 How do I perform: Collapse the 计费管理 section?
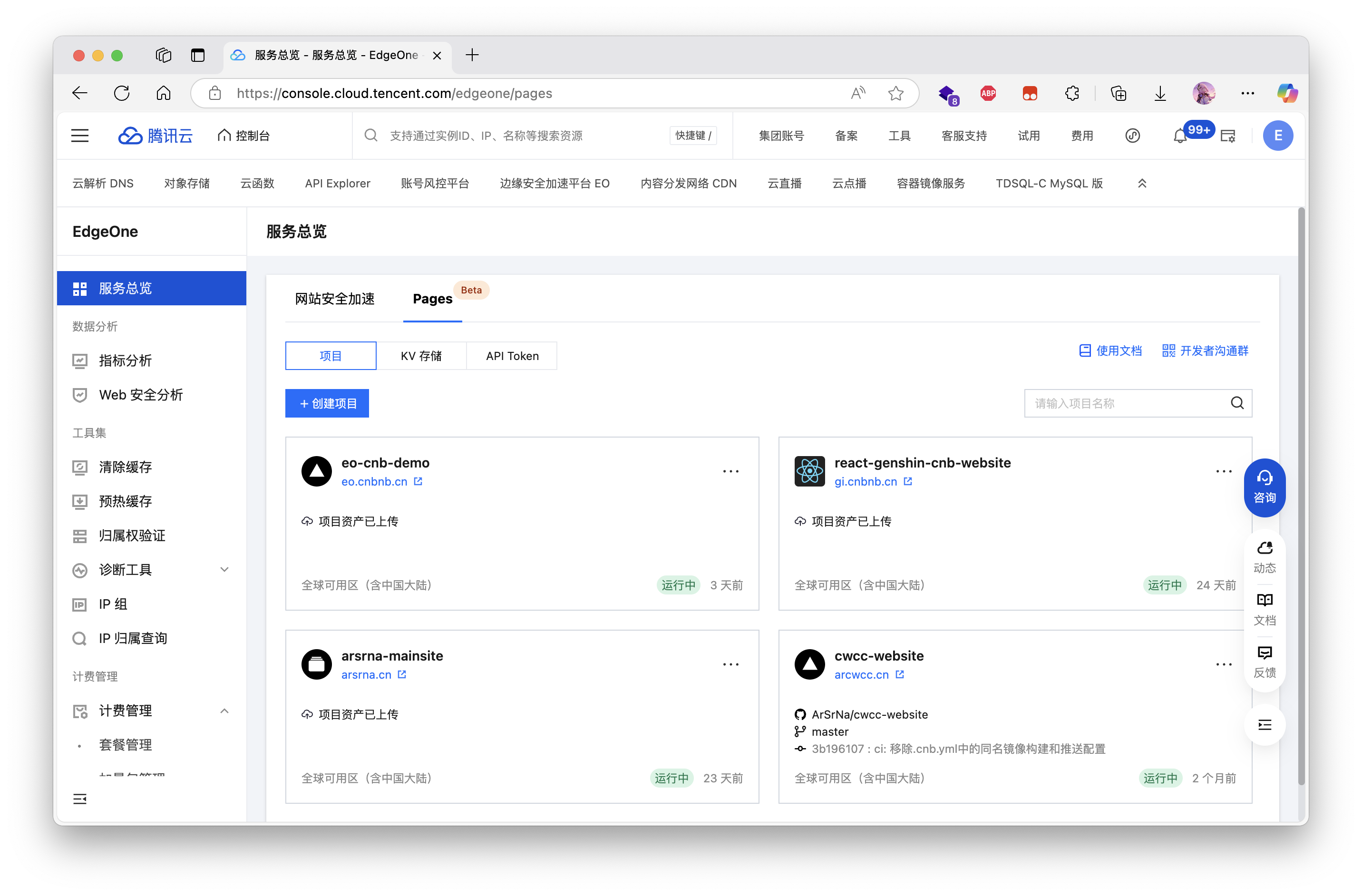224,711
